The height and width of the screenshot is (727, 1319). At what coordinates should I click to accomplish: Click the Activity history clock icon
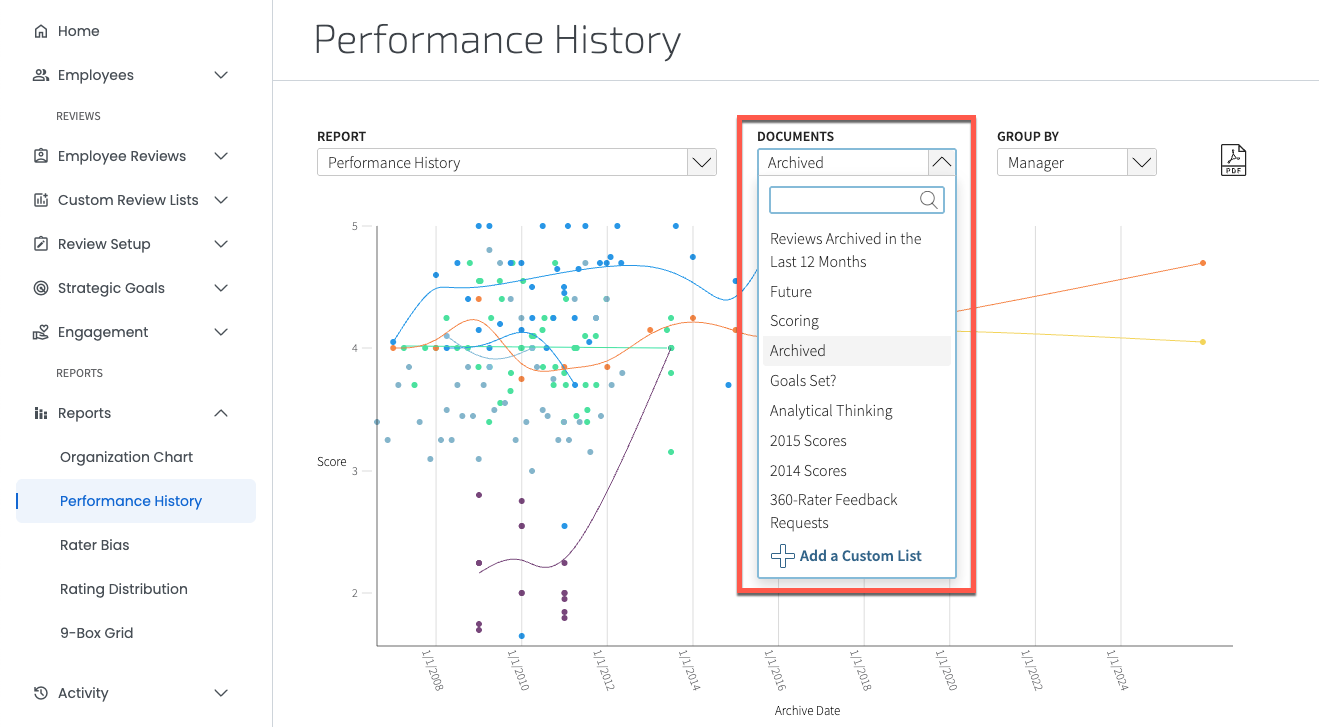(x=41, y=693)
